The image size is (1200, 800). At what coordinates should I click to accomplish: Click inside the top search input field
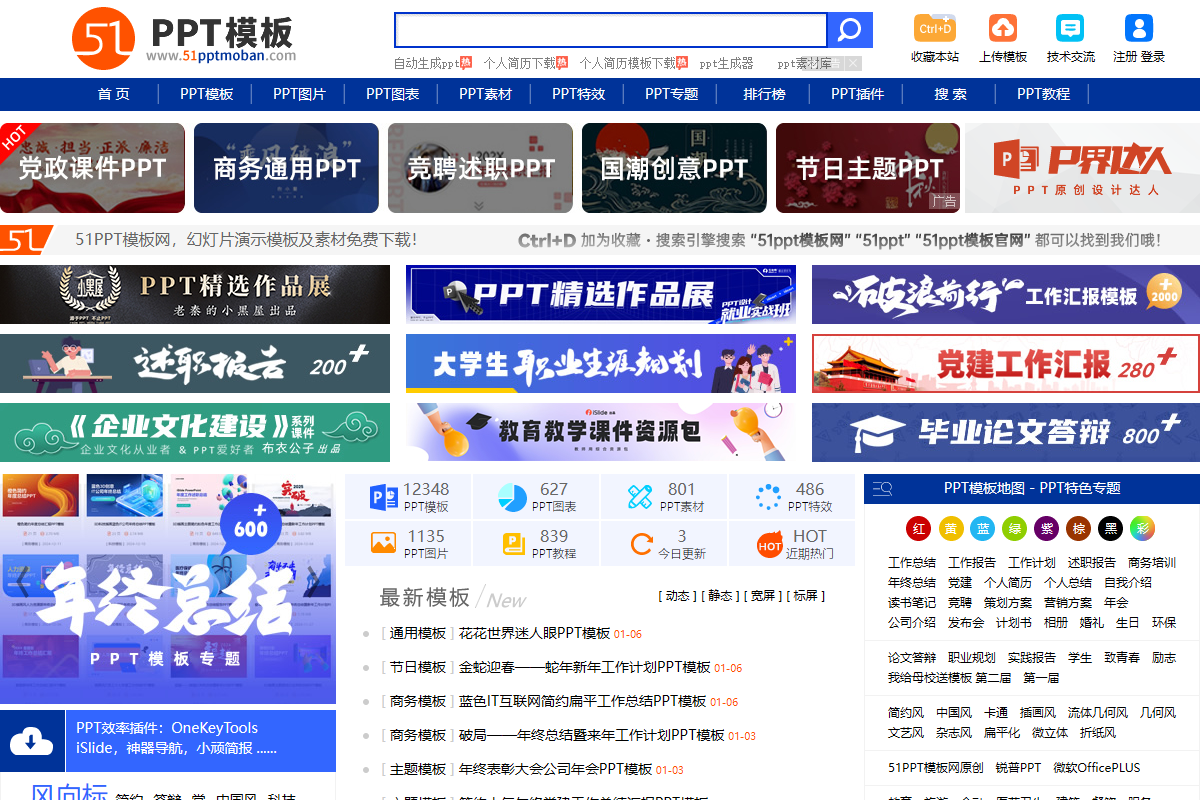[612, 29]
